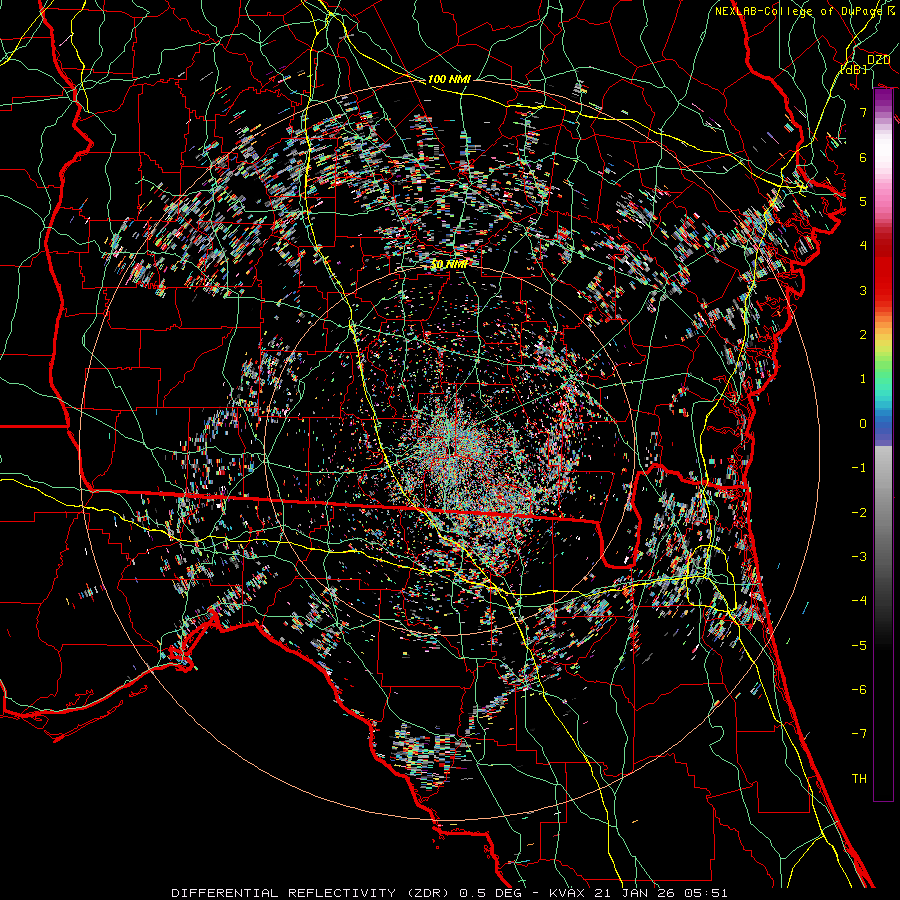Click the "TH" threshold label on scale
This screenshot has width=900, height=900.
tap(859, 779)
